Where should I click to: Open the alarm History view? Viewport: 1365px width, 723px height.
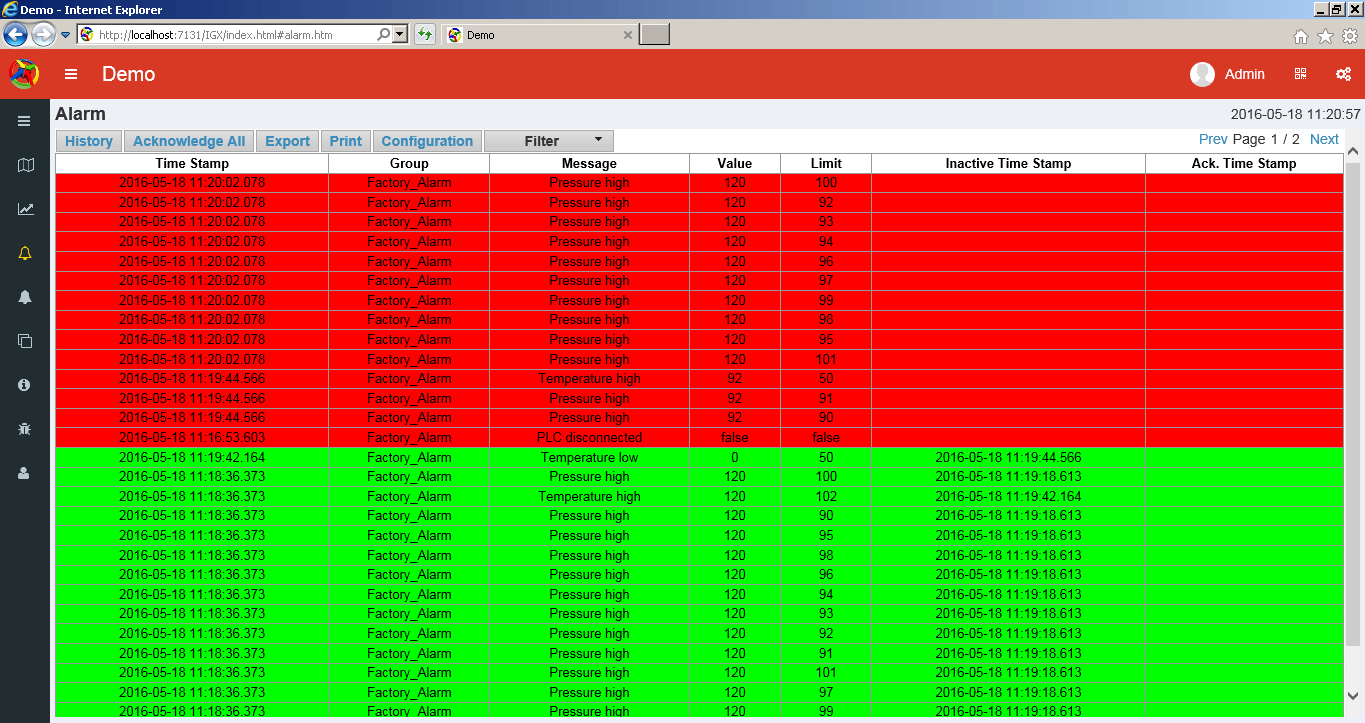pyautogui.click(x=89, y=141)
